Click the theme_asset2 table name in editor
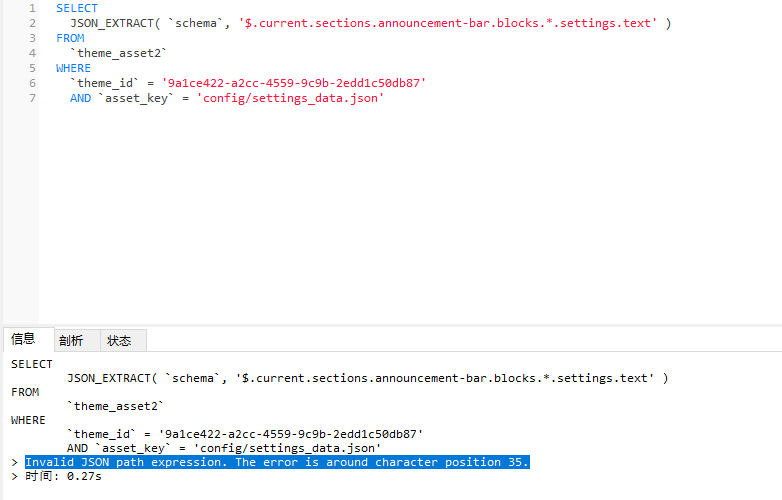Image resolution: width=782 pixels, height=500 pixels. point(118,53)
